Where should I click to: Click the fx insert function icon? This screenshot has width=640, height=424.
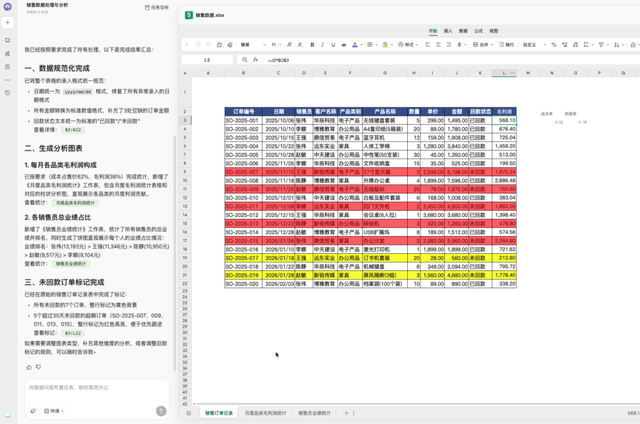point(256,60)
